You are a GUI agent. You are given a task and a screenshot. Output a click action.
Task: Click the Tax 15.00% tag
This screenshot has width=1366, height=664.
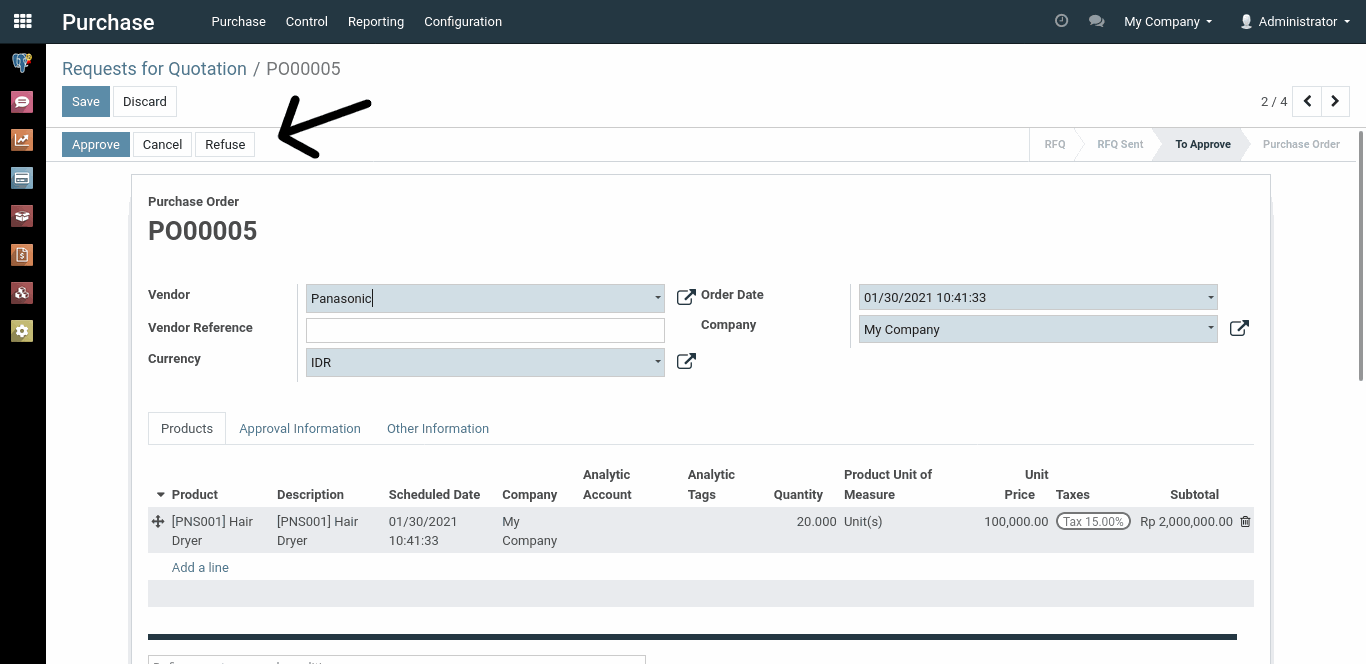pos(1093,521)
